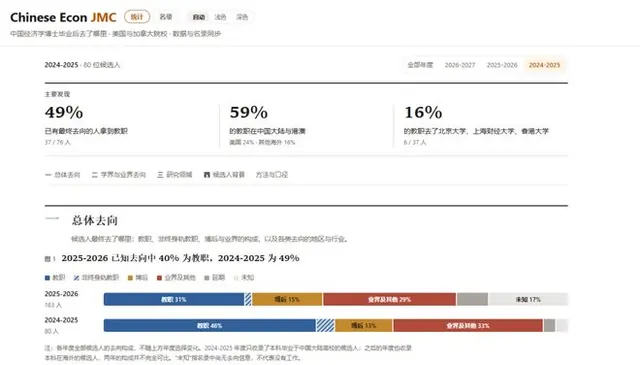This screenshot has height=365, width=640.
Task: Select the 2024-2025 year filter
Action: coord(544,65)
